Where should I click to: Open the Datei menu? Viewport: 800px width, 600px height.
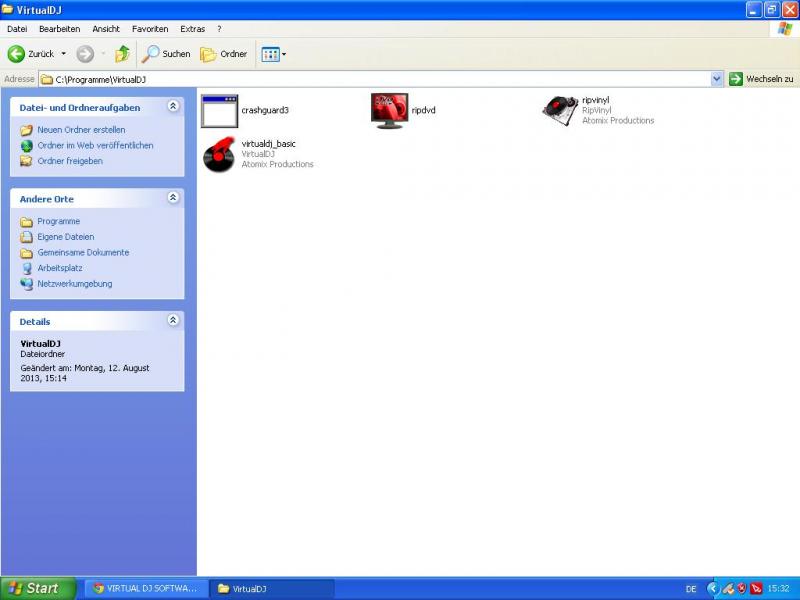pos(17,29)
